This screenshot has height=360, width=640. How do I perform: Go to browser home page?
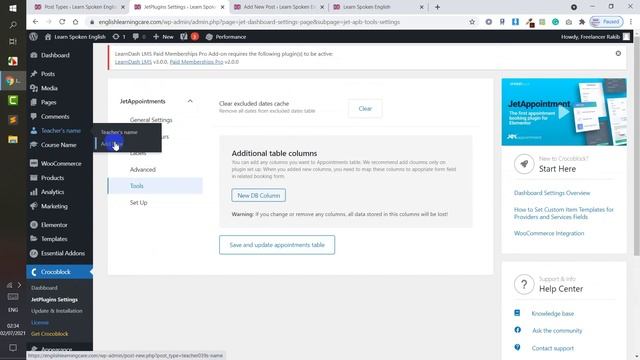pos(76,22)
